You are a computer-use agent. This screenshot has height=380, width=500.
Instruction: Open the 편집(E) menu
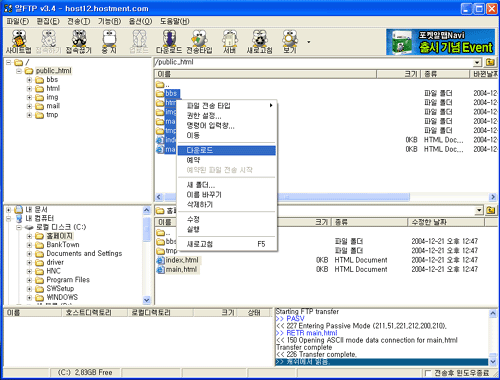click(x=48, y=21)
